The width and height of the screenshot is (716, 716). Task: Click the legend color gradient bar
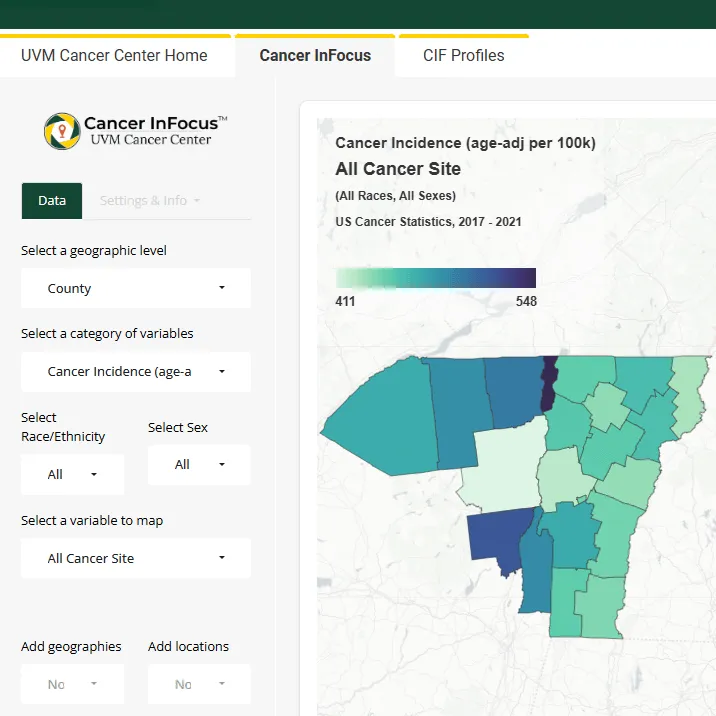[436, 278]
